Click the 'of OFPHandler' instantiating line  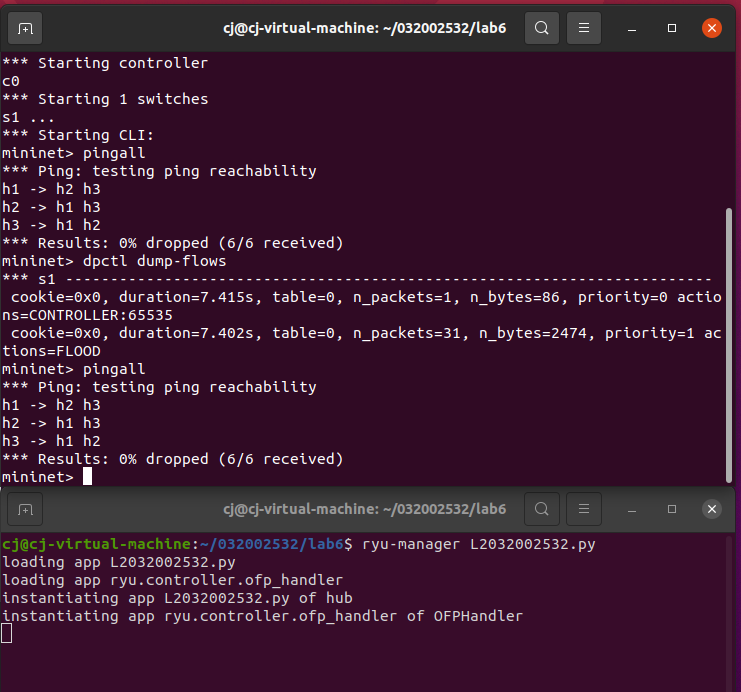pyautogui.click(x=262, y=616)
